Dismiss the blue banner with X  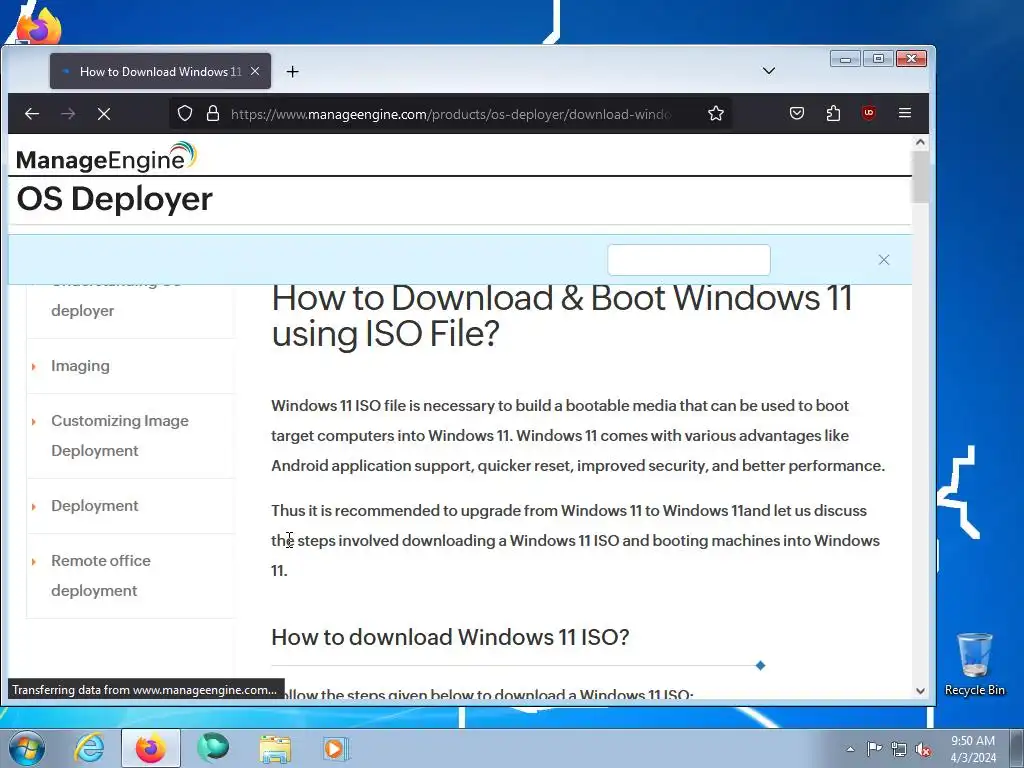coord(884,260)
